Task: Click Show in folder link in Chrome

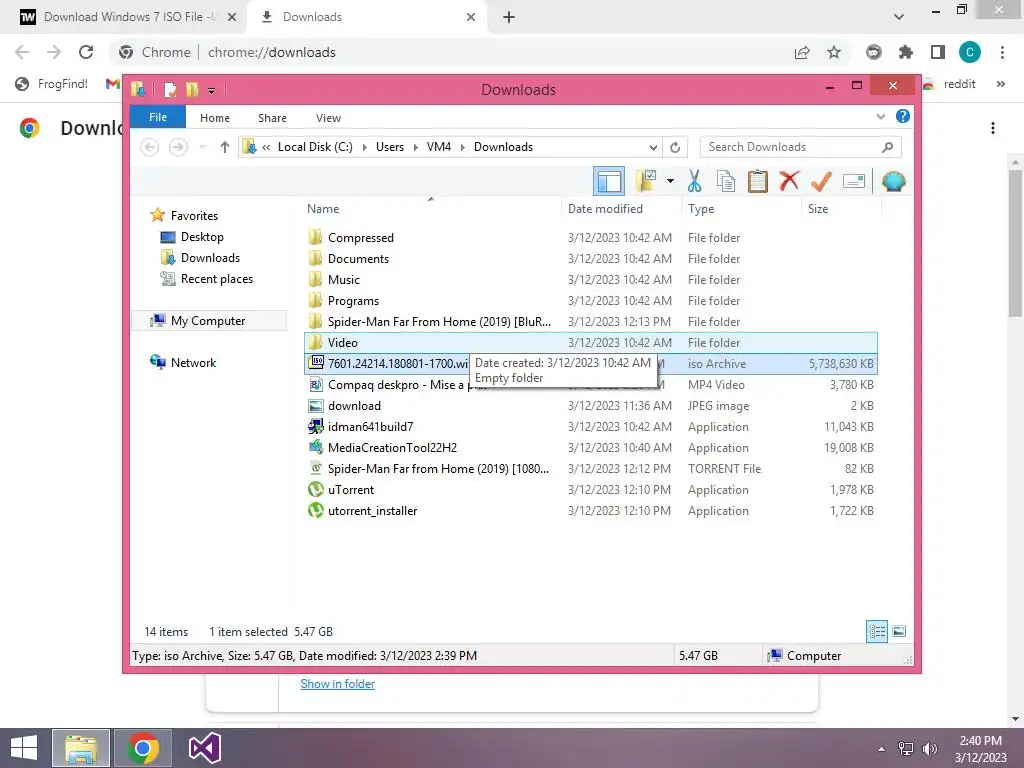Action: 338,684
